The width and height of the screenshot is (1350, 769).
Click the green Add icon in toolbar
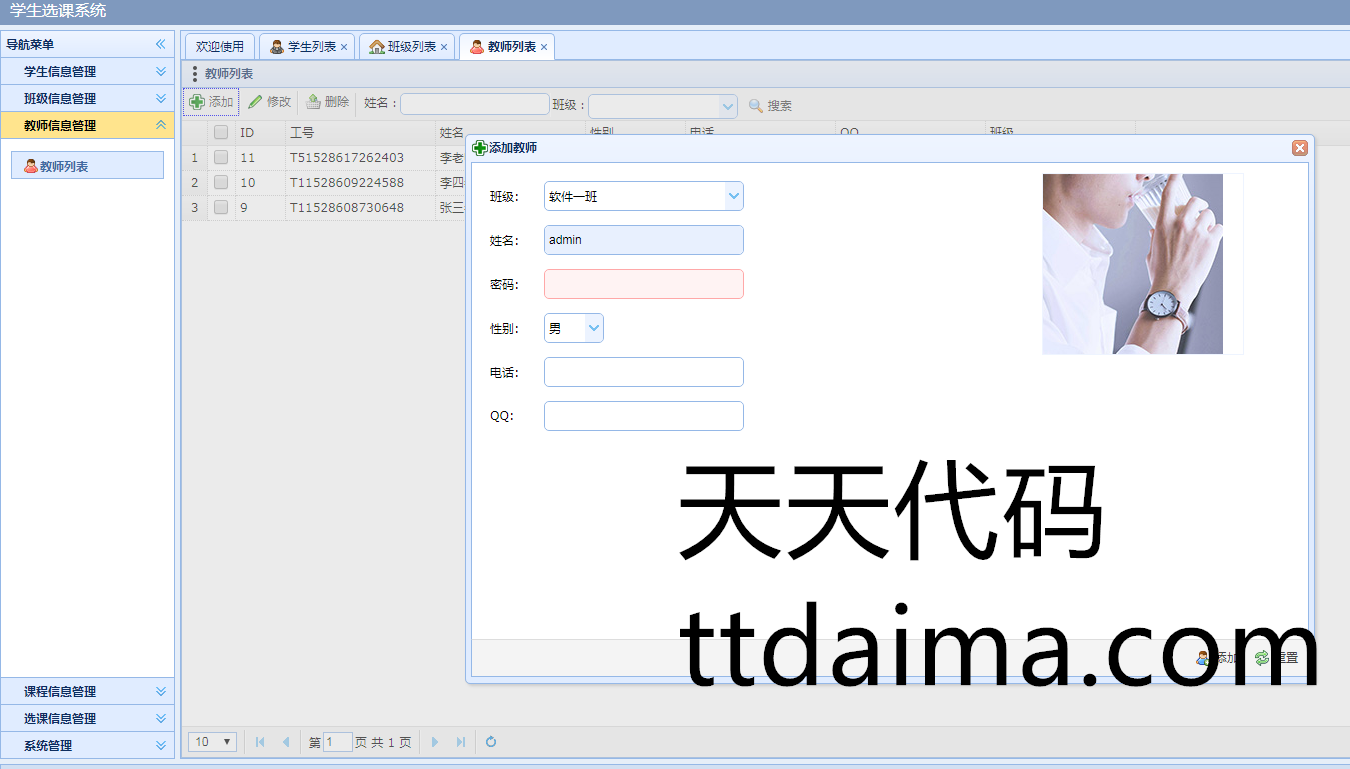tap(197, 102)
